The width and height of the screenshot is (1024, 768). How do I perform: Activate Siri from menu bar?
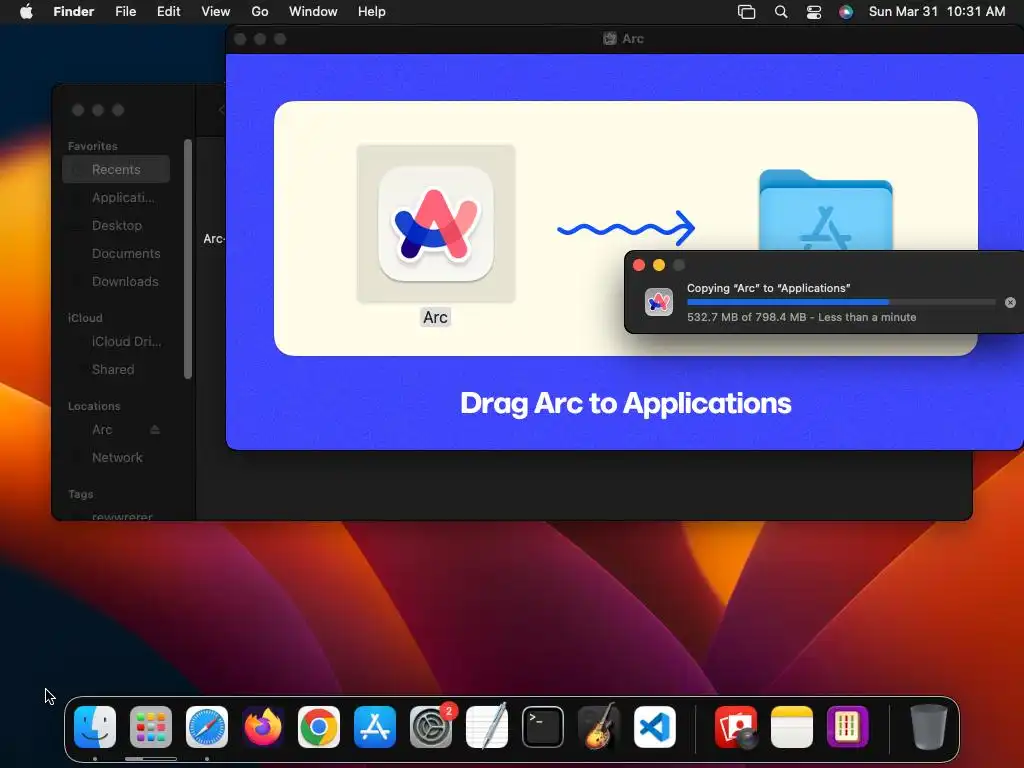click(x=846, y=12)
